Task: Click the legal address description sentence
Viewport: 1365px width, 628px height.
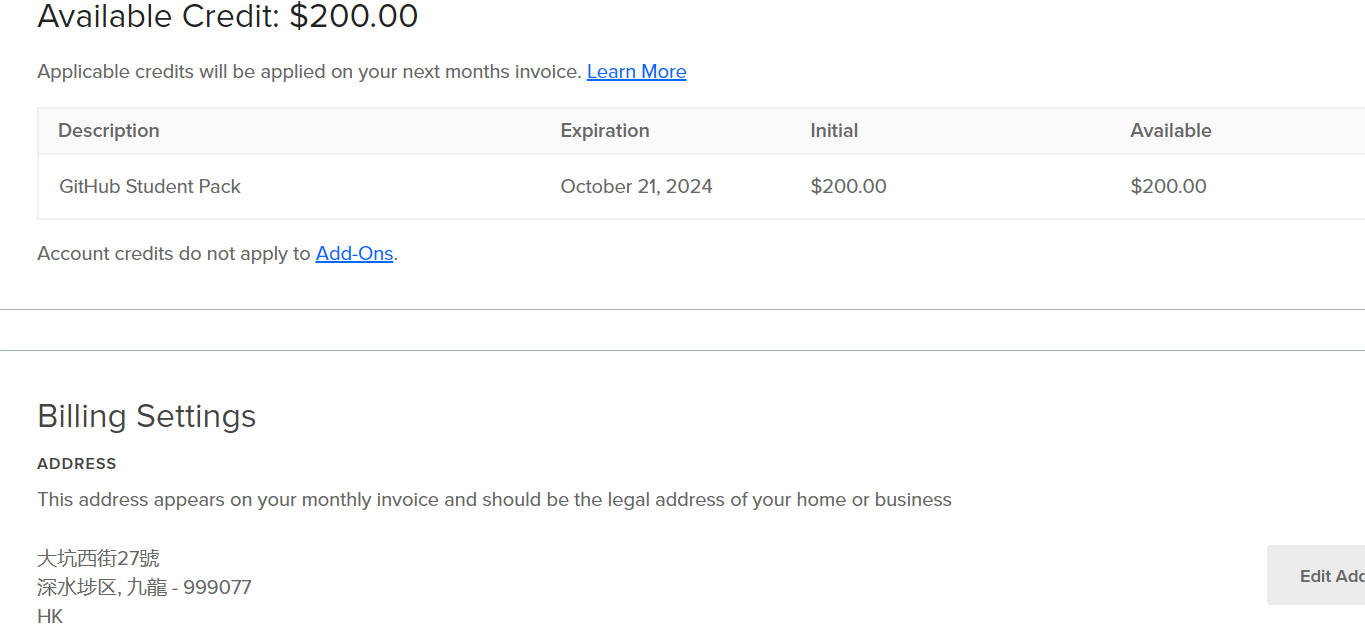Action: (494, 500)
